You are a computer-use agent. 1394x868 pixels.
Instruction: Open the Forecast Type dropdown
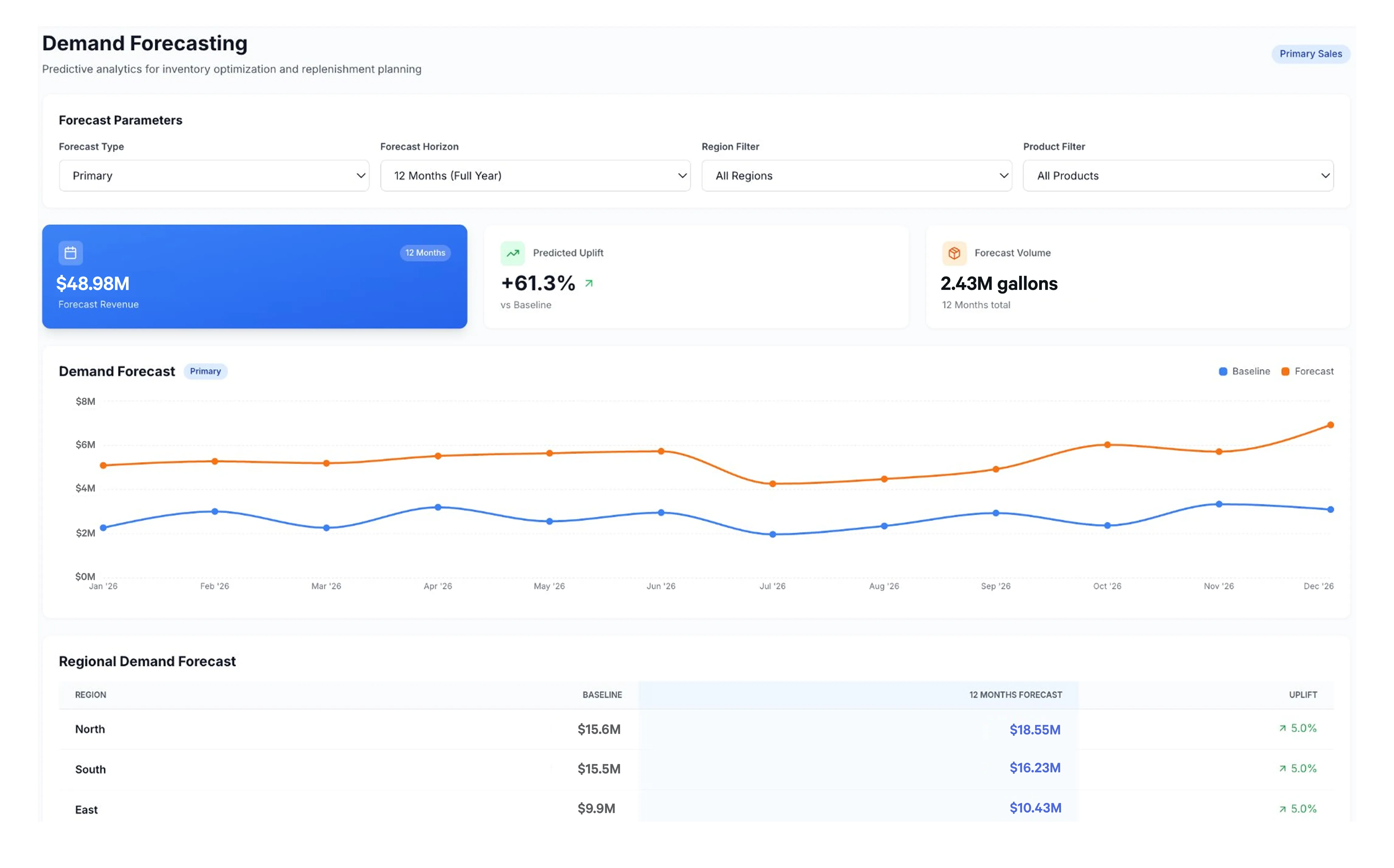[x=213, y=176]
